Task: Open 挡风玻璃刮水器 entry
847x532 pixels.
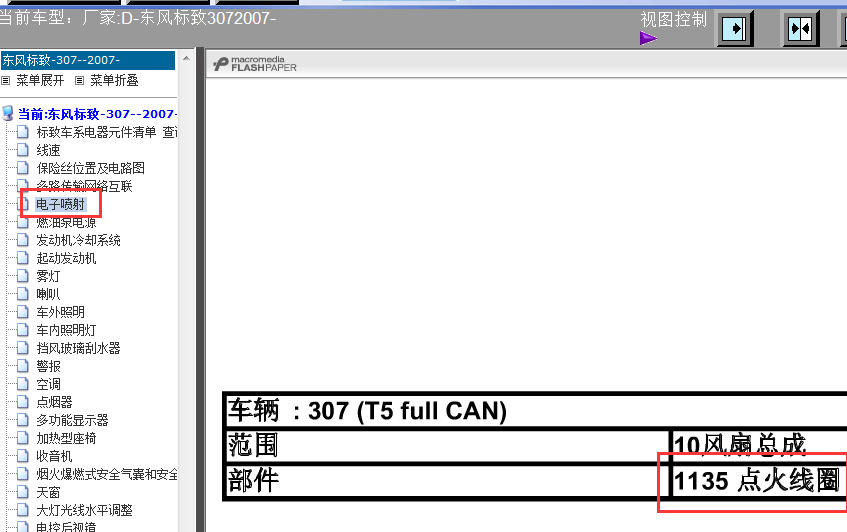Action: click(78, 348)
